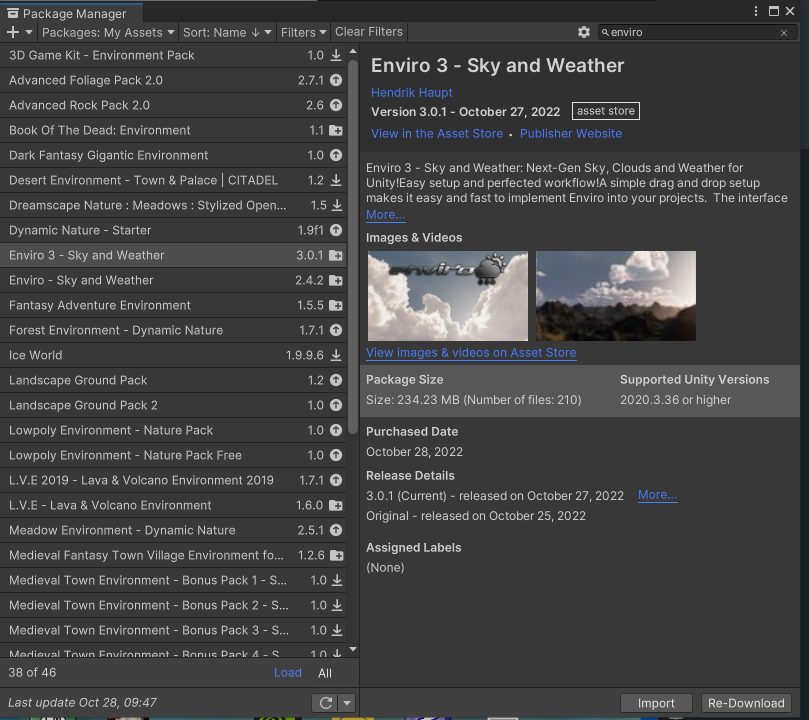
Task: Click download icon for Desert Environment CITADEL
Action: 336,180
